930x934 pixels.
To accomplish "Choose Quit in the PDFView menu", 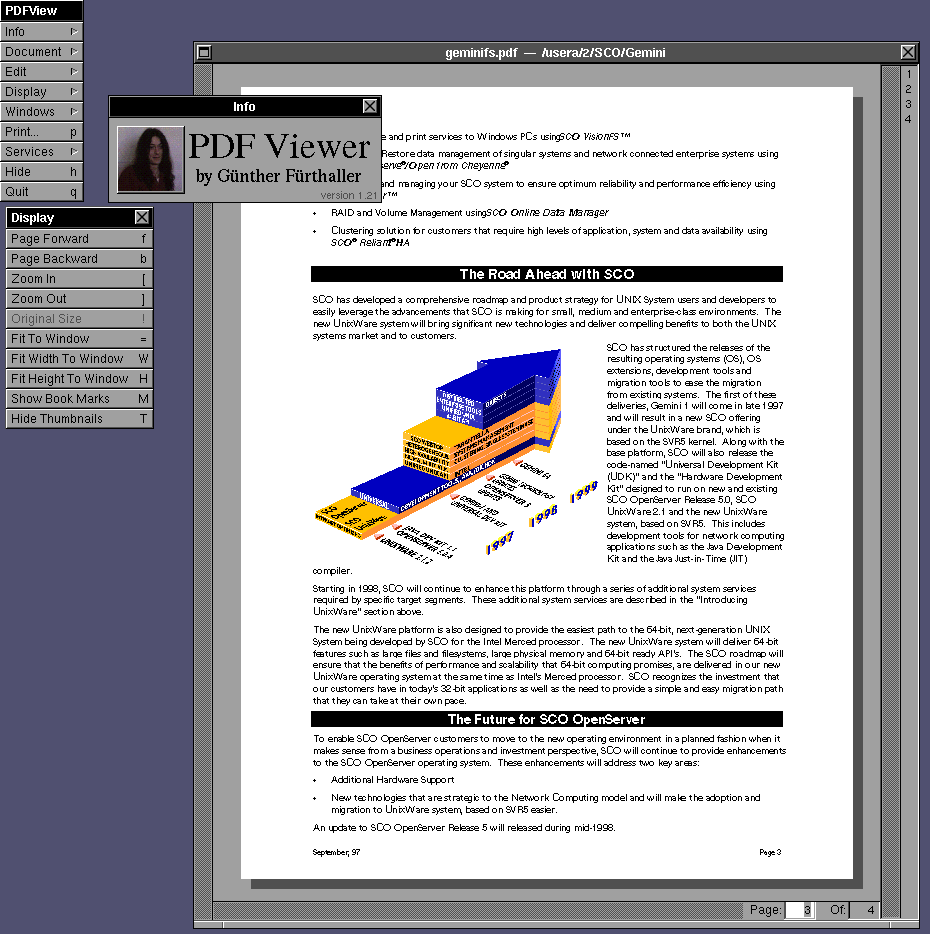I will [x=41, y=192].
